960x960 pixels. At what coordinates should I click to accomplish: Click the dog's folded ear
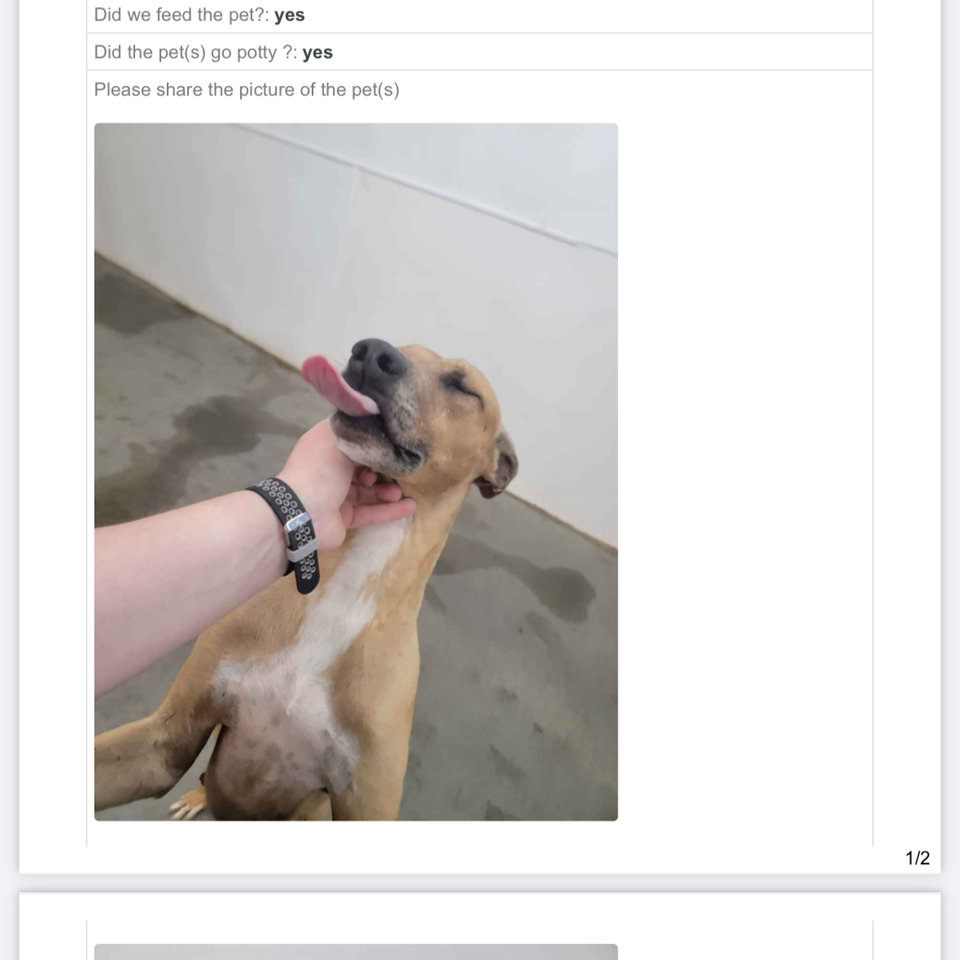[499, 465]
